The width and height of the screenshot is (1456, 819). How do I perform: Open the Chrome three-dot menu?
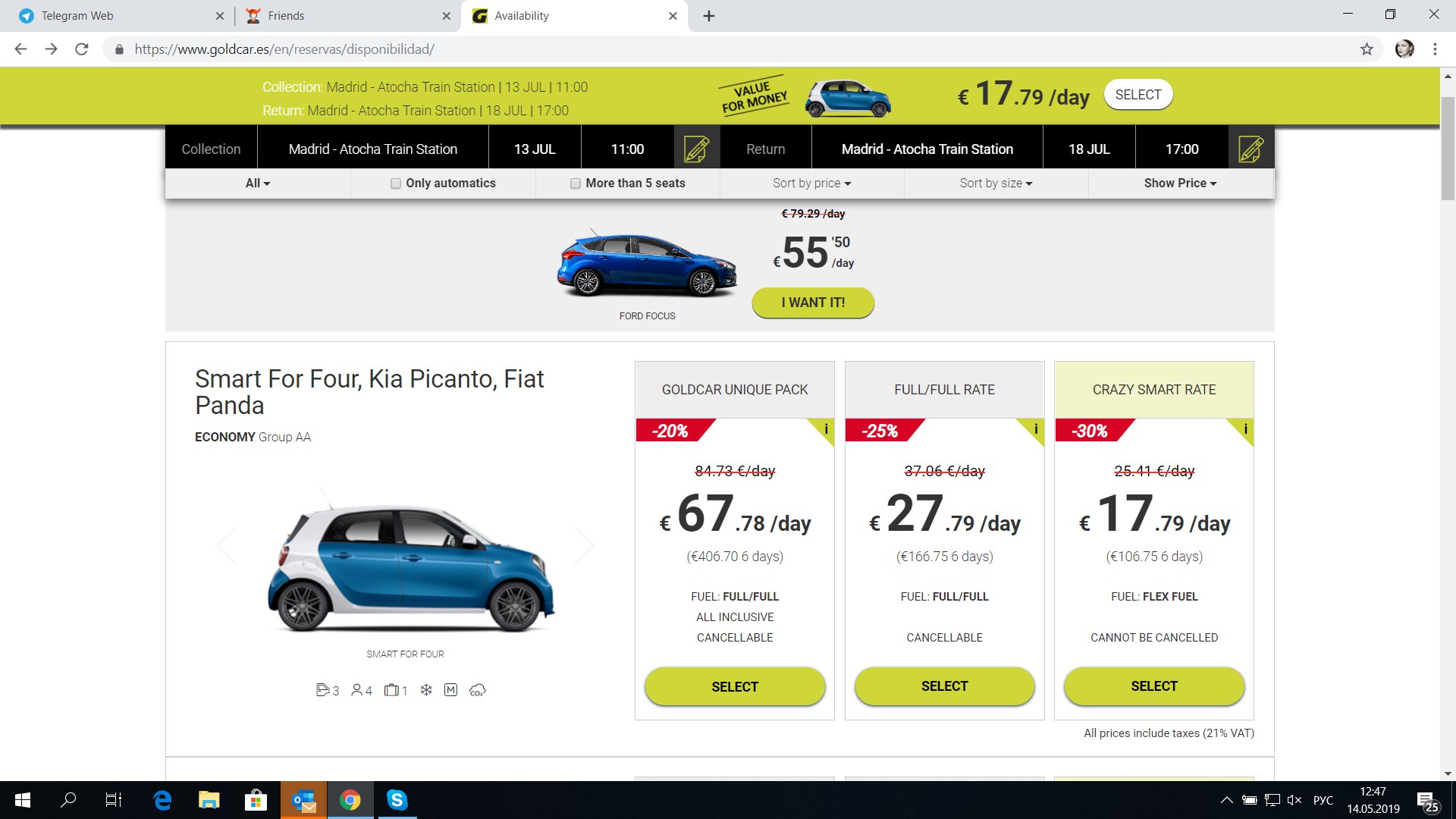point(1435,49)
